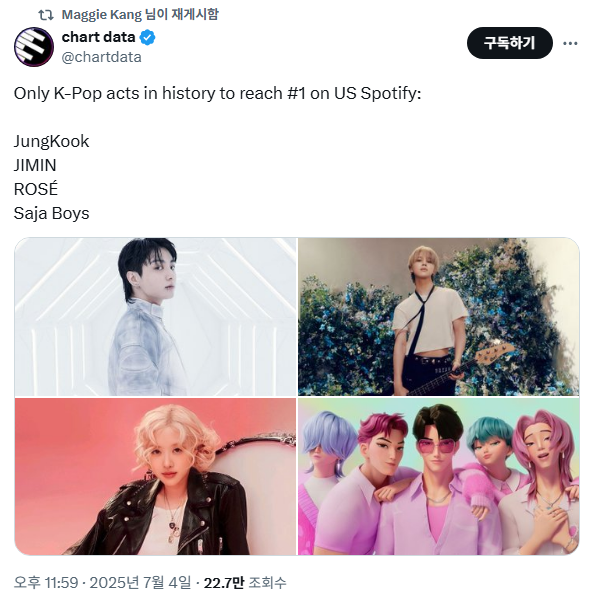Open the @chartdata handle link
Image resolution: width=591 pixels, height=603 pixels.
tap(102, 57)
